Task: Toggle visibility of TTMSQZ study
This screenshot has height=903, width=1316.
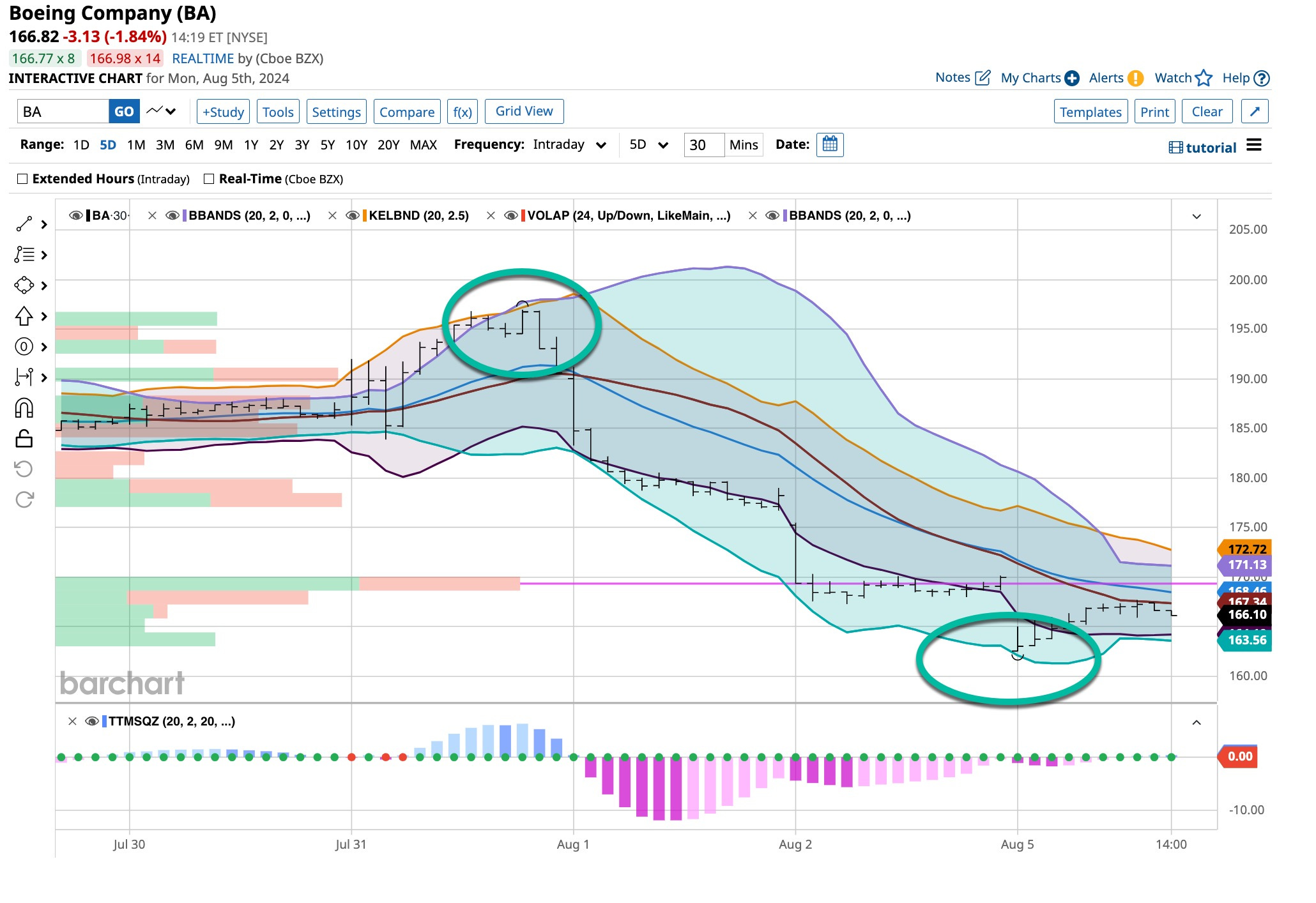Action: click(x=92, y=722)
